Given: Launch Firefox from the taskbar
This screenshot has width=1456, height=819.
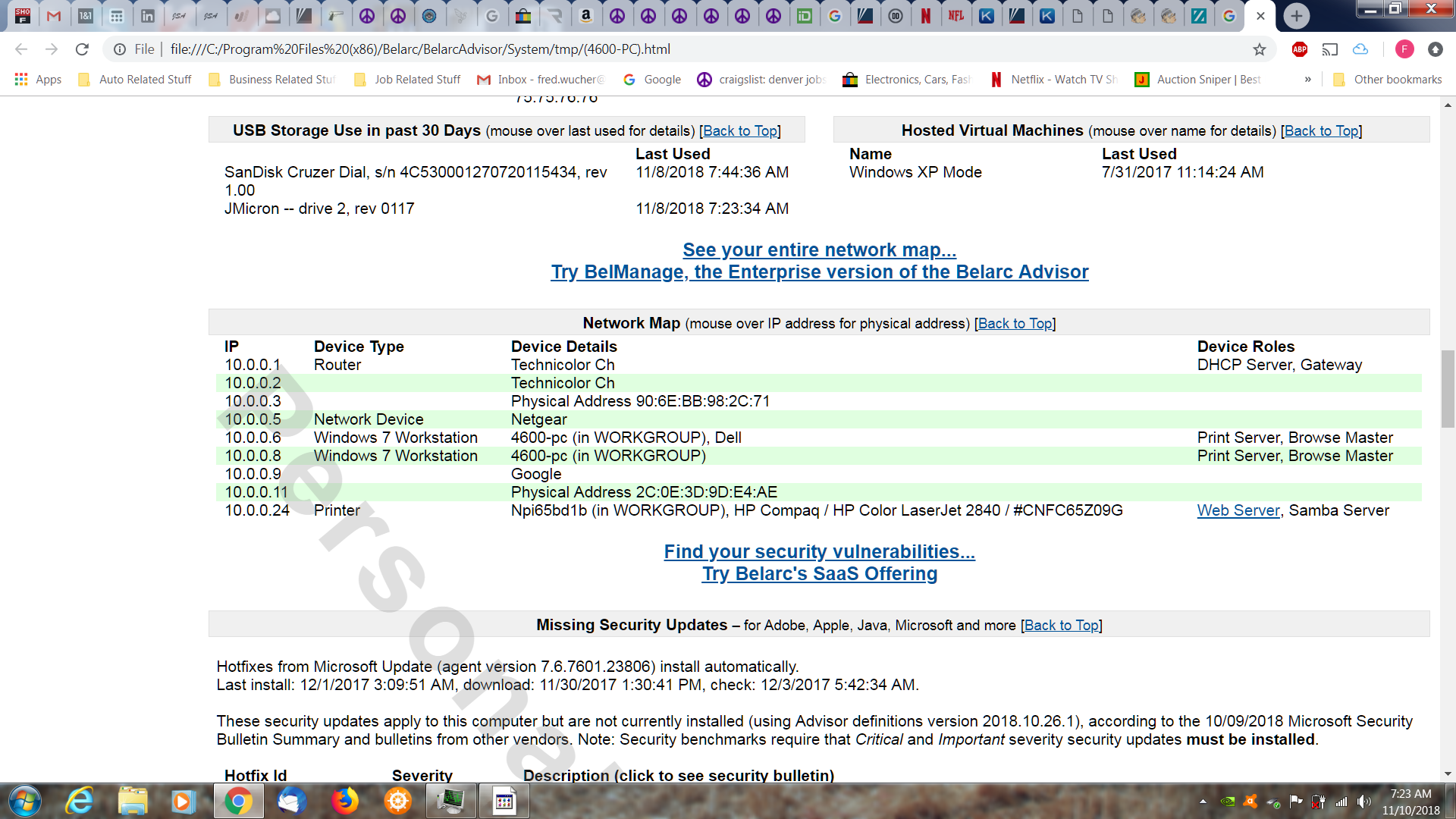Looking at the screenshot, I should coord(345,801).
